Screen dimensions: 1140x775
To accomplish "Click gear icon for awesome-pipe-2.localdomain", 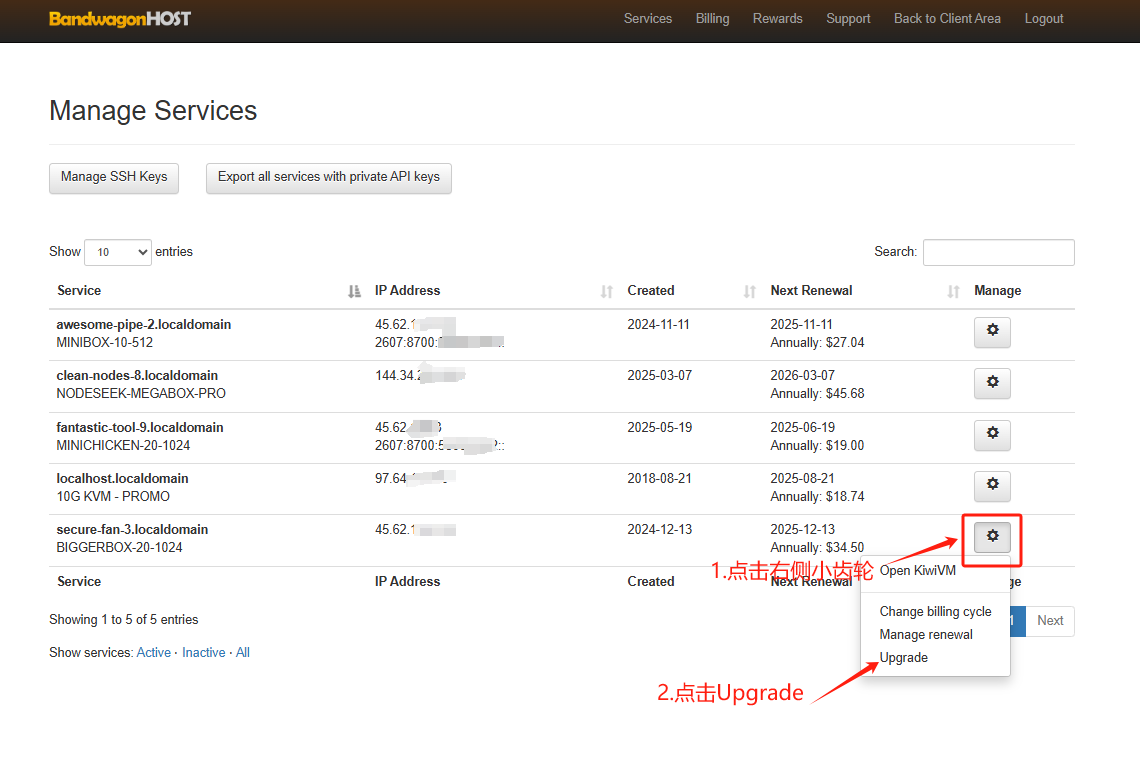I will coord(992,332).
